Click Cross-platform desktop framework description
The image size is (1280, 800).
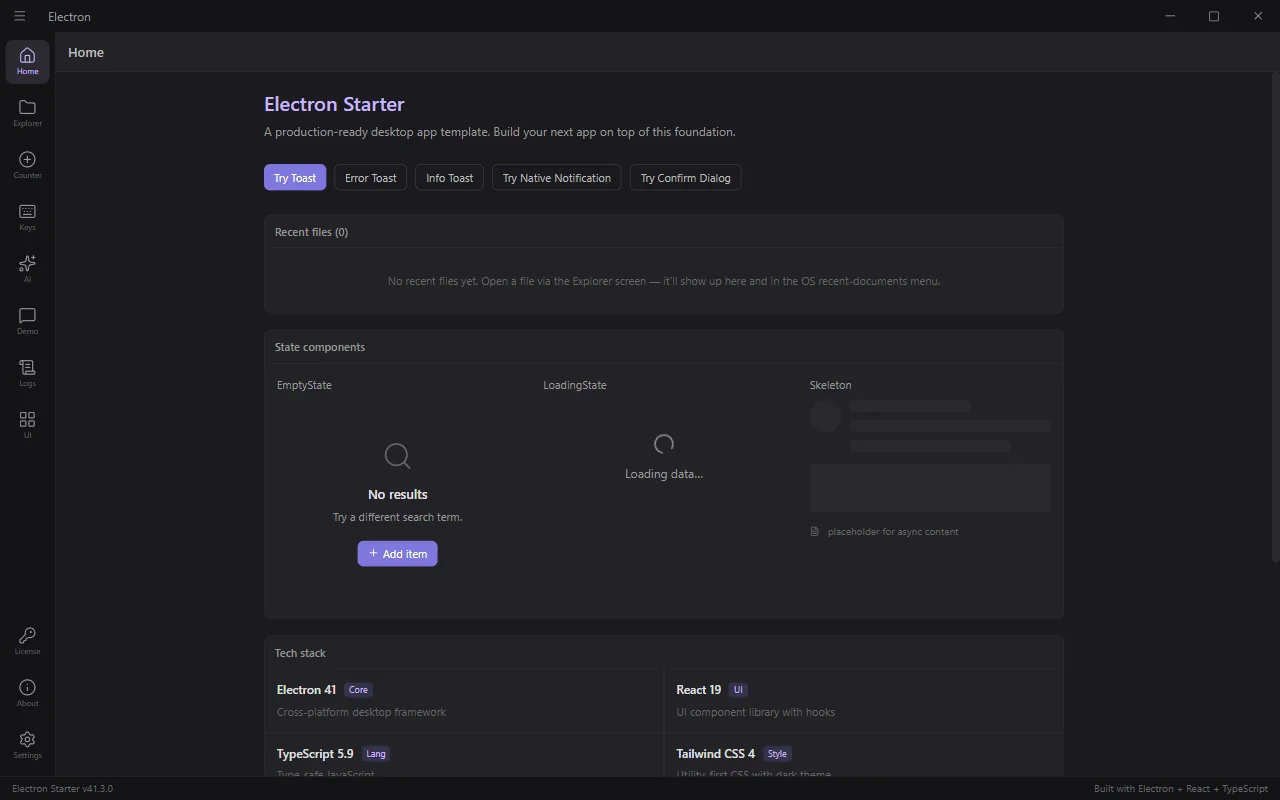click(362, 712)
